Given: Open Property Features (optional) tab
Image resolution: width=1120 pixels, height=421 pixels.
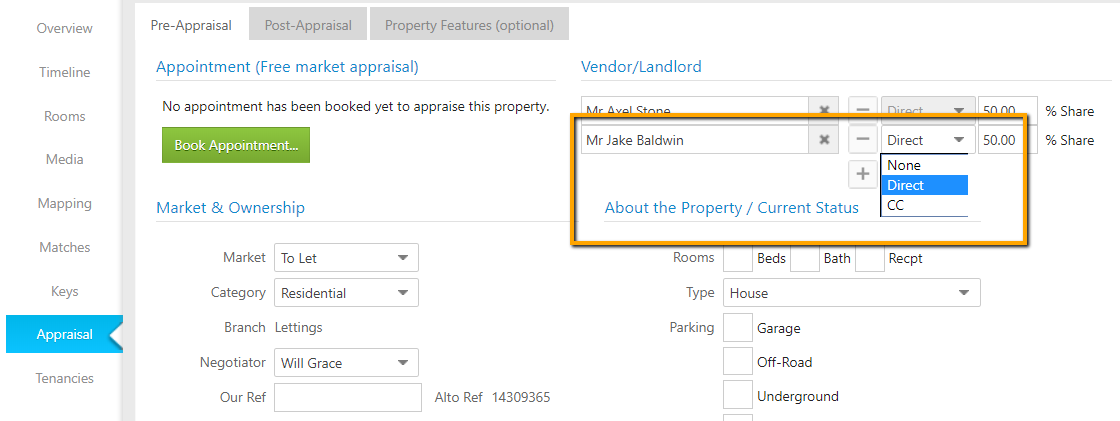Looking at the screenshot, I should pos(469,25).
